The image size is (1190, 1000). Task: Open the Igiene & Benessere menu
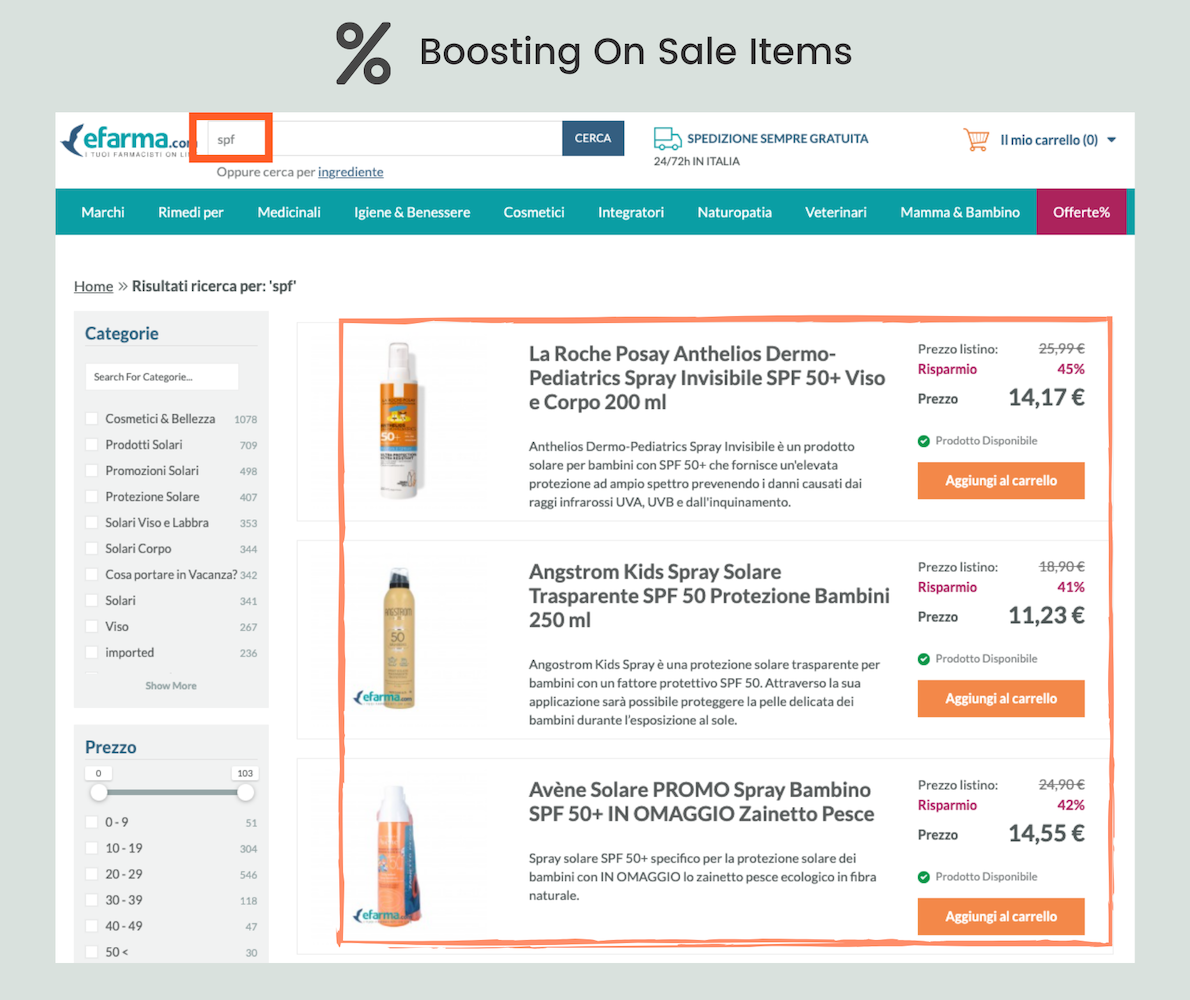pyautogui.click(x=412, y=212)
